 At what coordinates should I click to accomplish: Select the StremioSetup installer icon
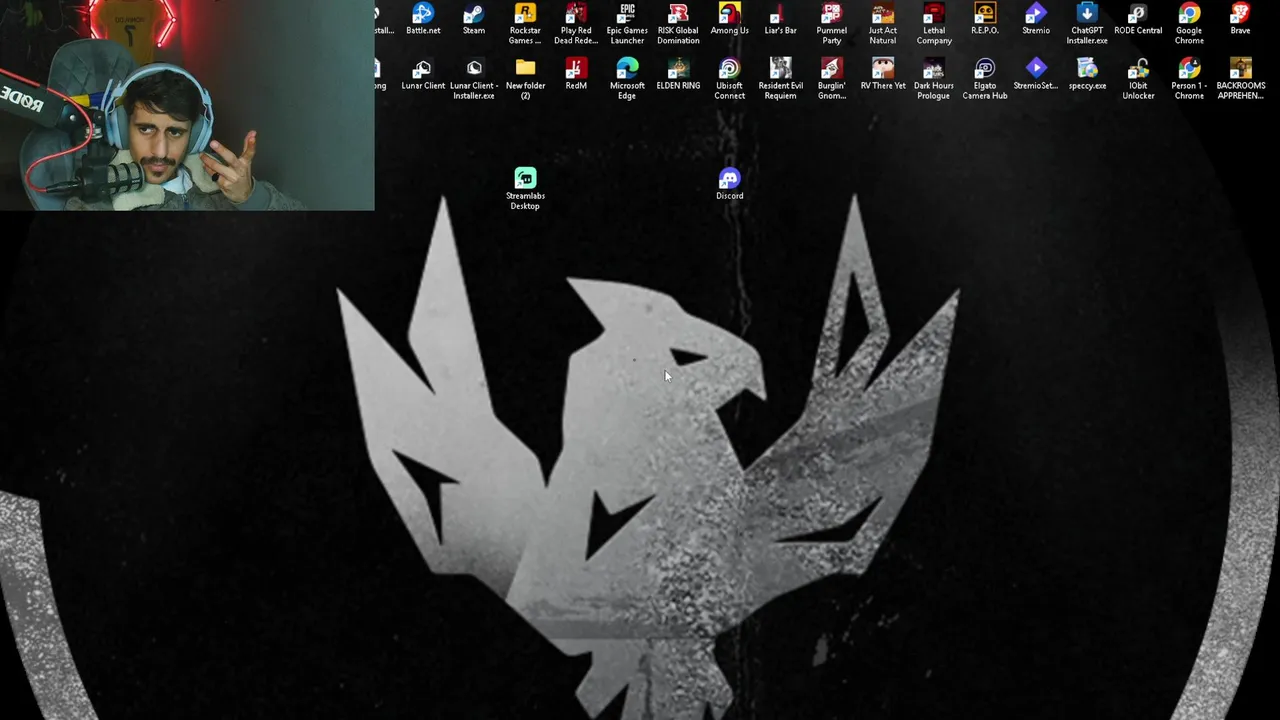click(x=1036, y=74)
